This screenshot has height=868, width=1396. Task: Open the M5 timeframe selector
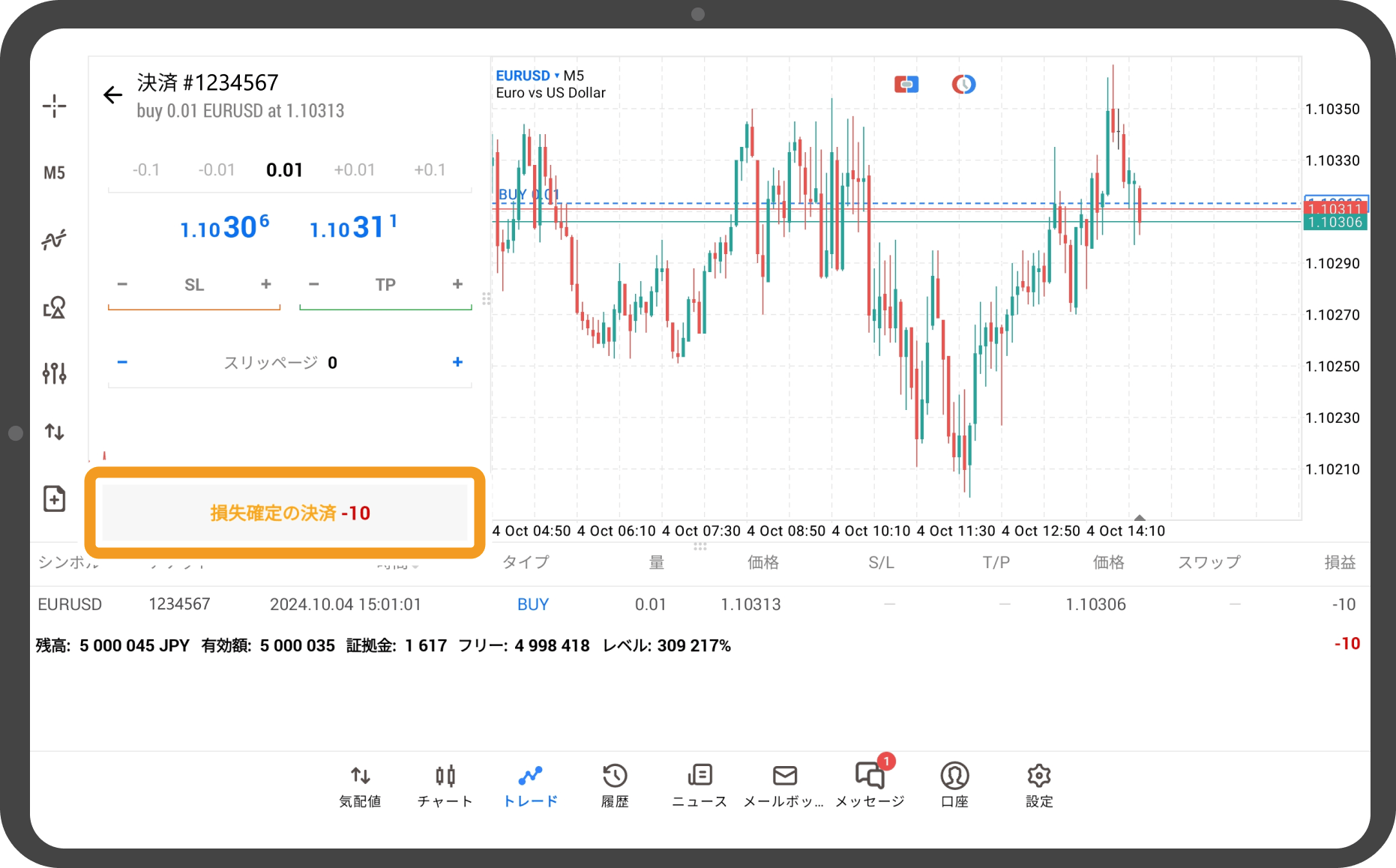pos(54,173)
